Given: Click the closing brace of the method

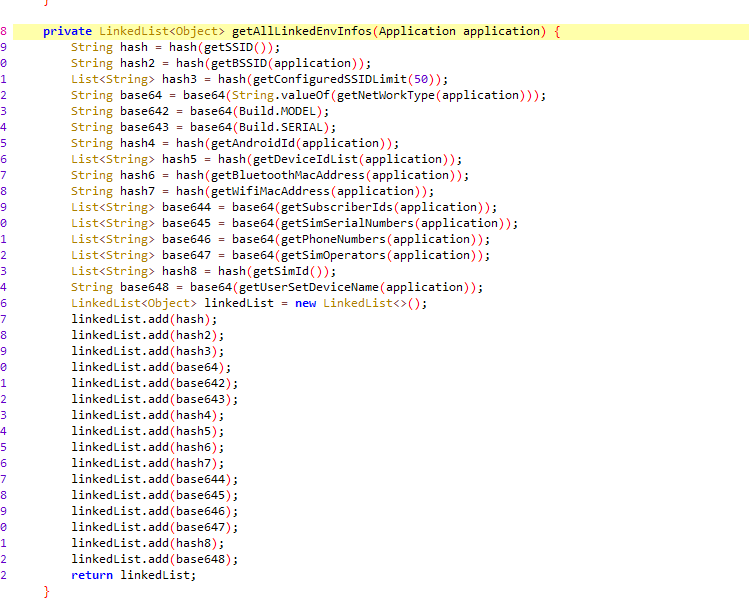Looking at the screenshot, I should [46, 592].
